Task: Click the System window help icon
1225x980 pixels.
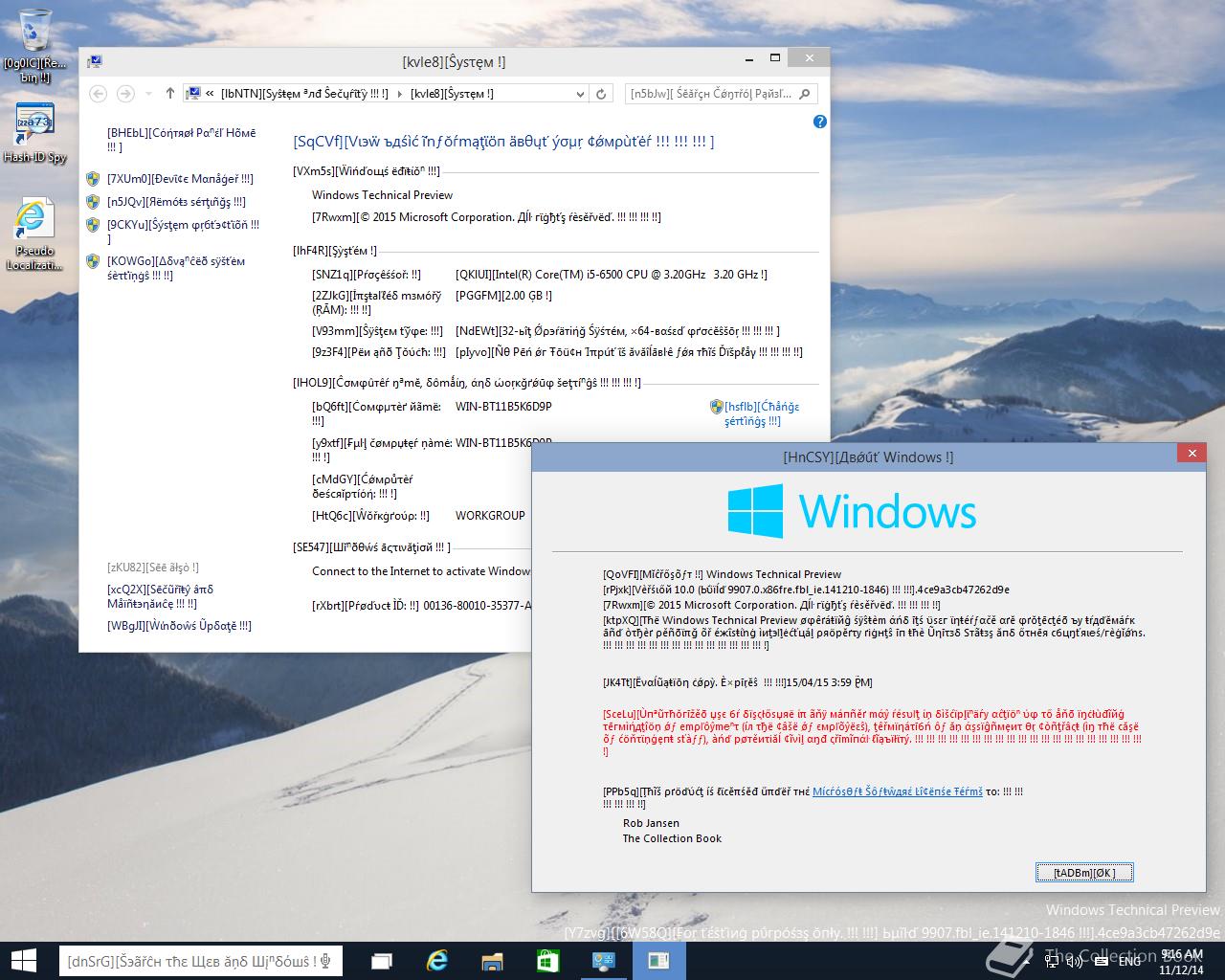Action: click(819, 122)
